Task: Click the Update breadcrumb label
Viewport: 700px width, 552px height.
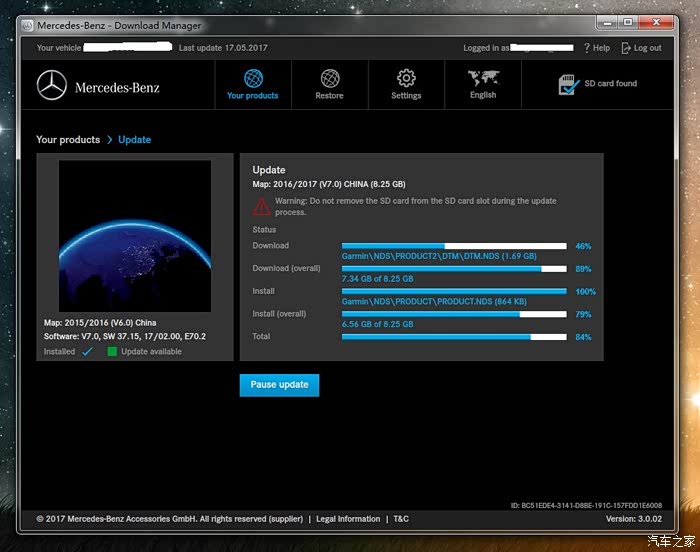Action: [134, 140]
